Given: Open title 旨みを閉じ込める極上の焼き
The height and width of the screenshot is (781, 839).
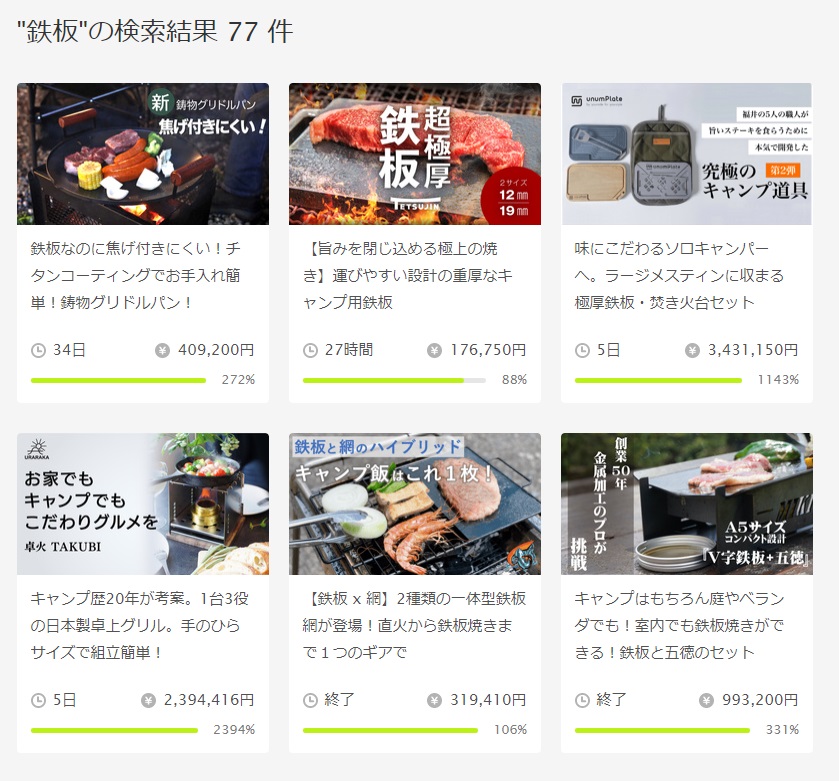Looking at the screenshot, I should [408, 275].
